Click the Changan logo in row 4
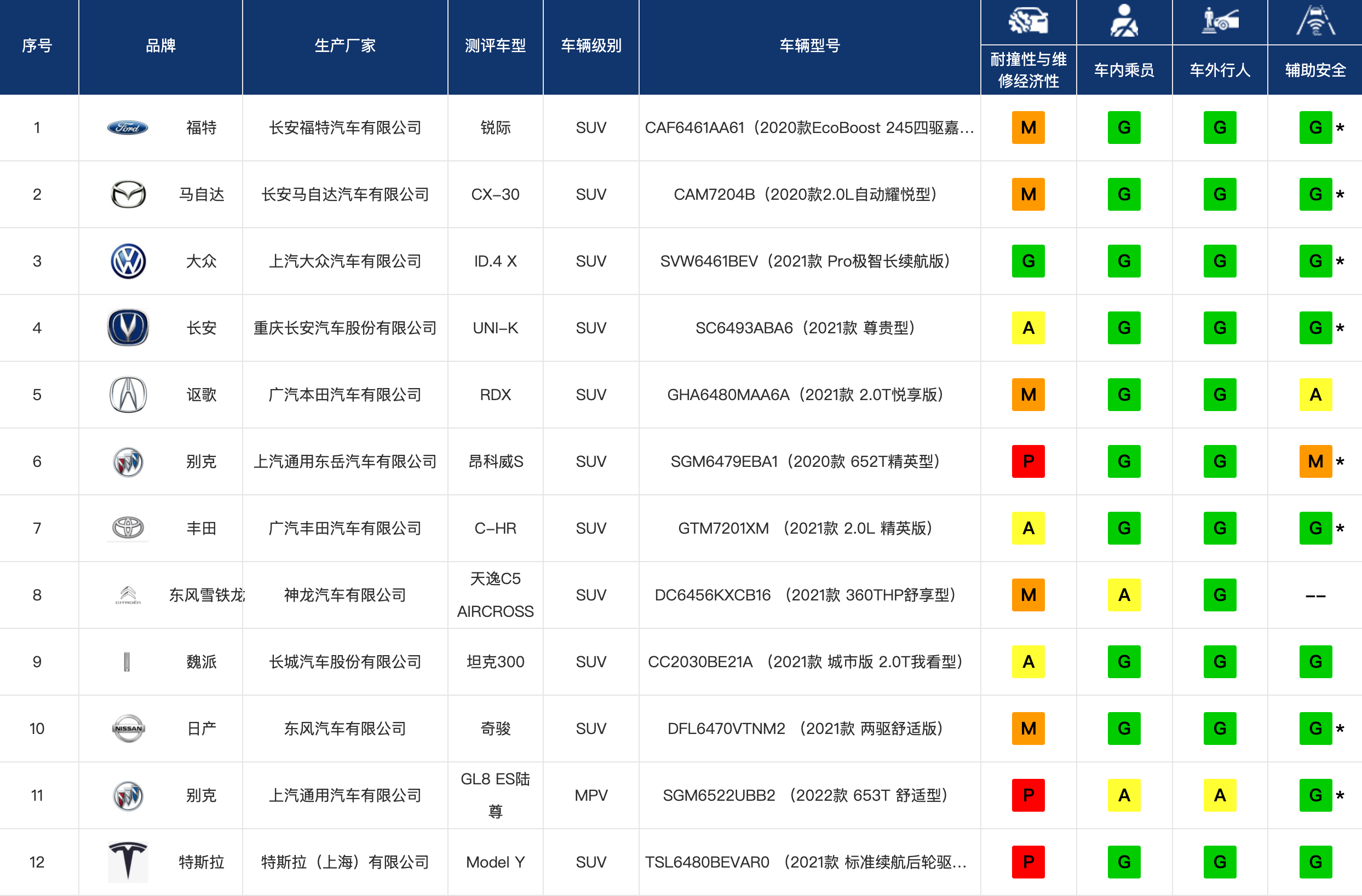This screenshot has height=896, width=1362. [x=128, y=328]
